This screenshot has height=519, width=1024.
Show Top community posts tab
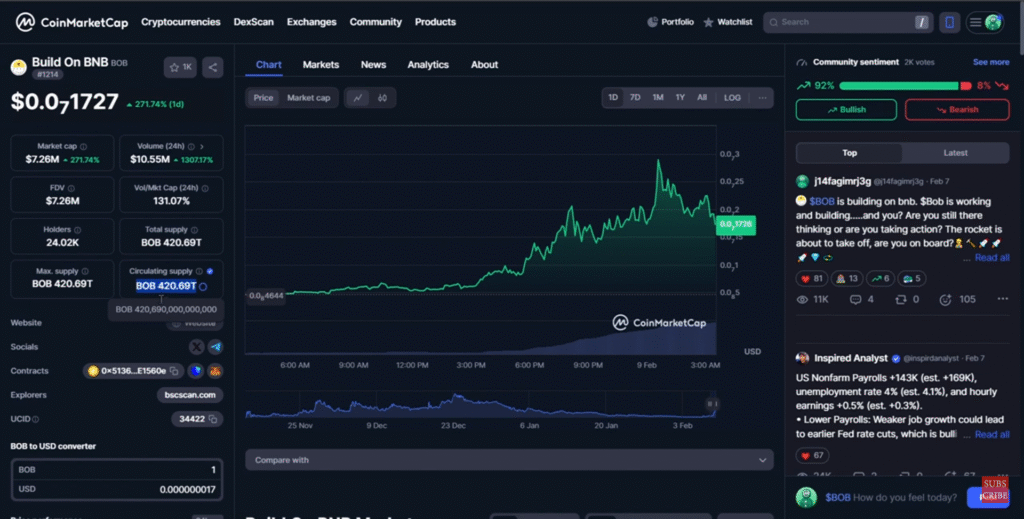pos(850,153)
